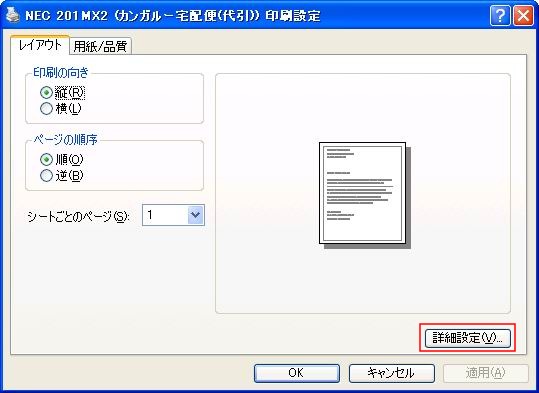The height and width of the screenshot is (393, 539).
Task: Switch to the 用紙/品質 tab
Action: point(100,46)
